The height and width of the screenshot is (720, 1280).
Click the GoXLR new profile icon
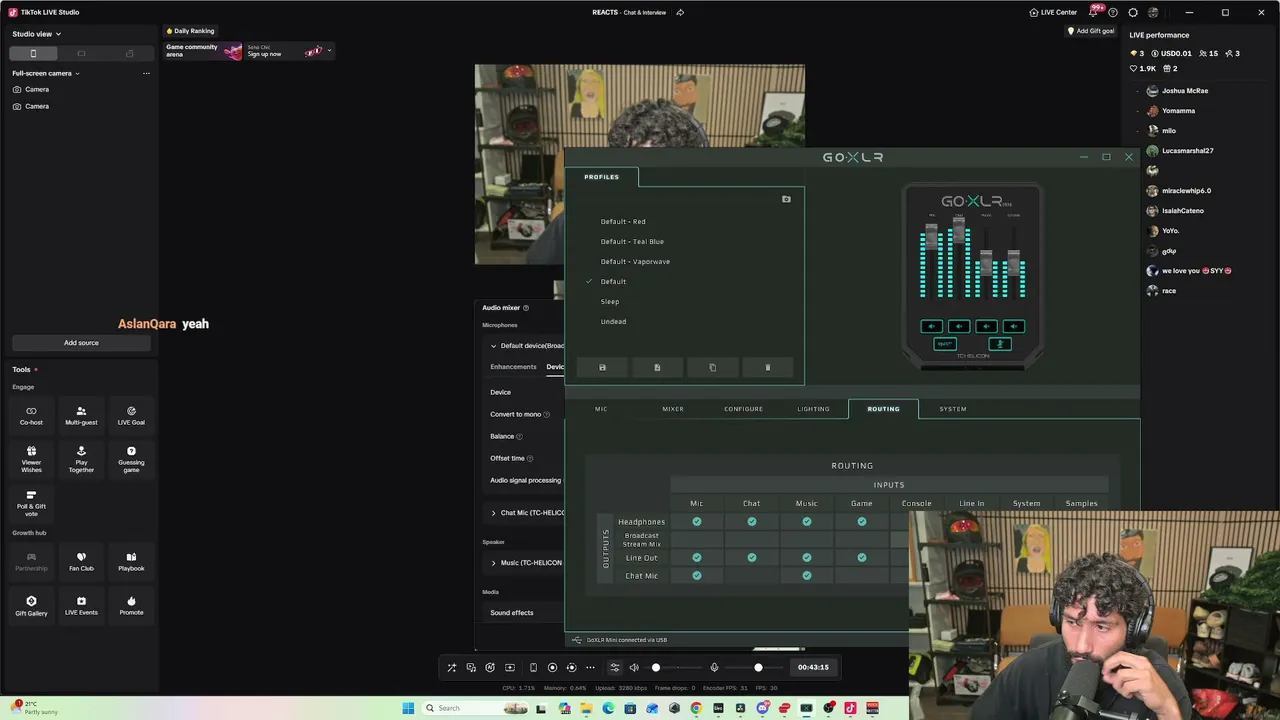657,368
